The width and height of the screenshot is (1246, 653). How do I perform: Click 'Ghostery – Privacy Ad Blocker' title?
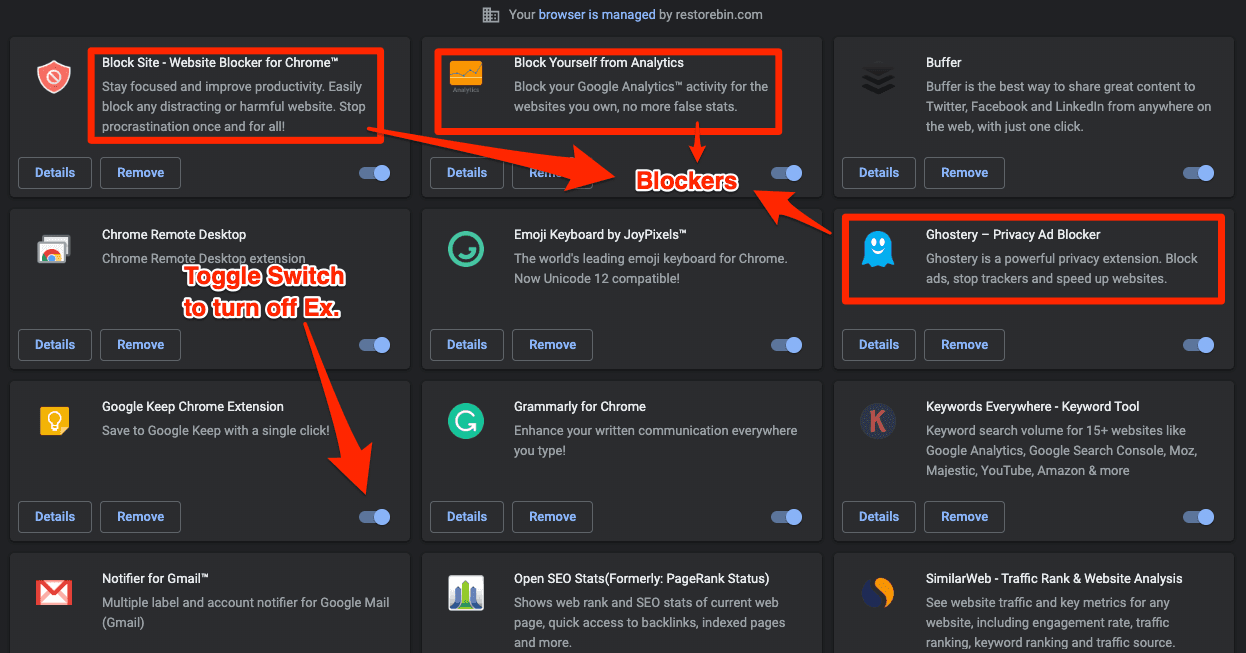click(x=1013, y=235)
